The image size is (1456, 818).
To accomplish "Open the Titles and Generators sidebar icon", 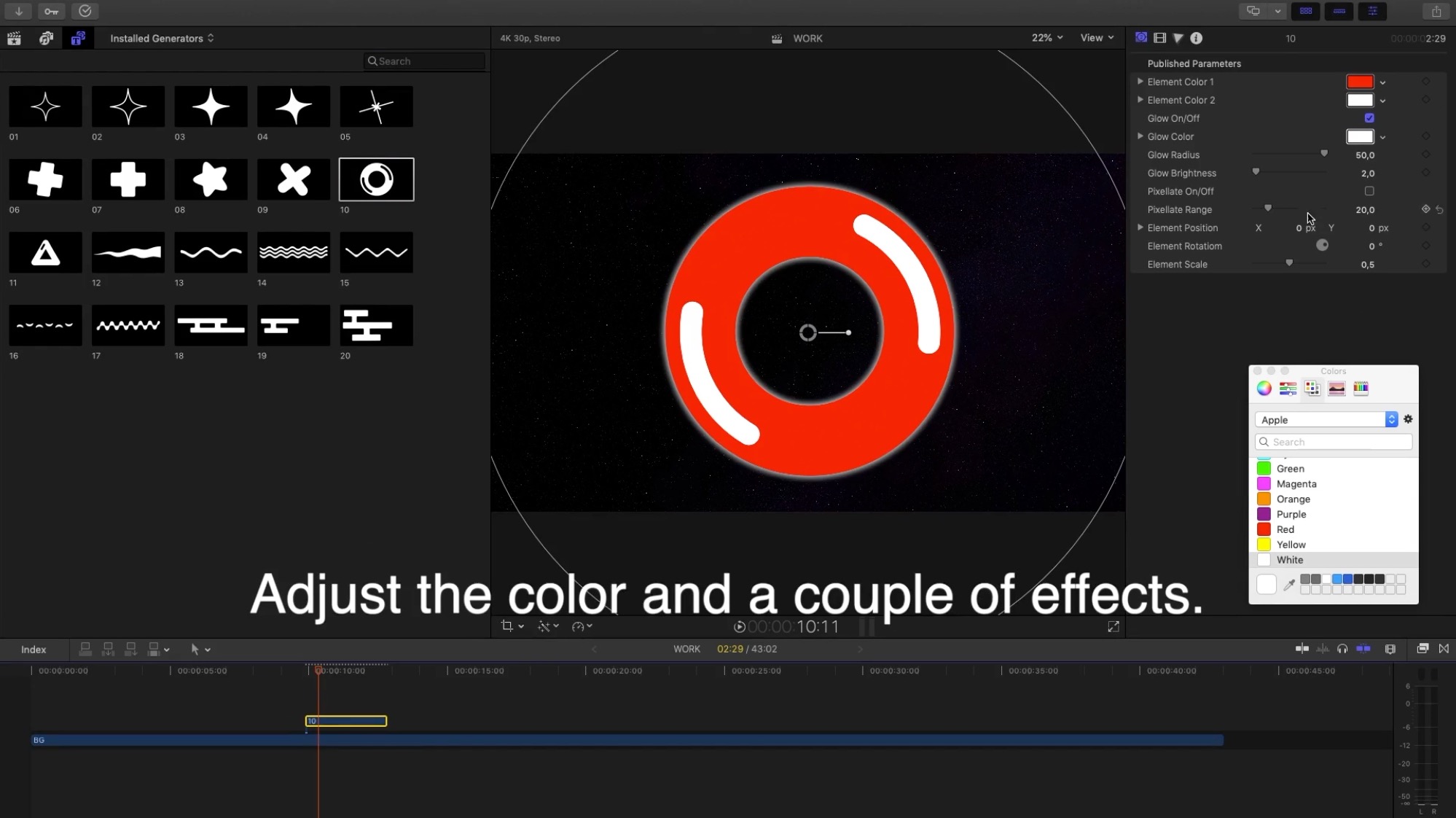I will point(78,38).
